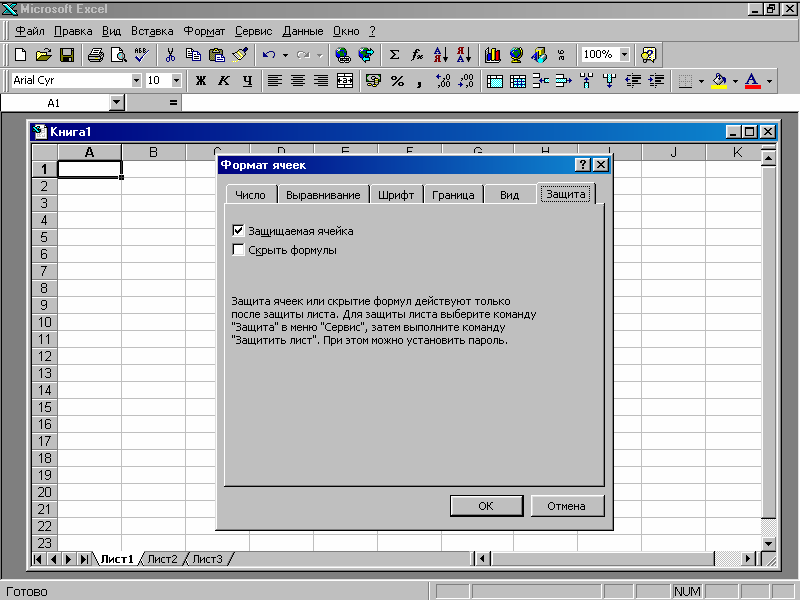Viewport: 800px width, 600px height.
Task: Sort ascending with the A-Я icon
Action: [x=440, y=55]
